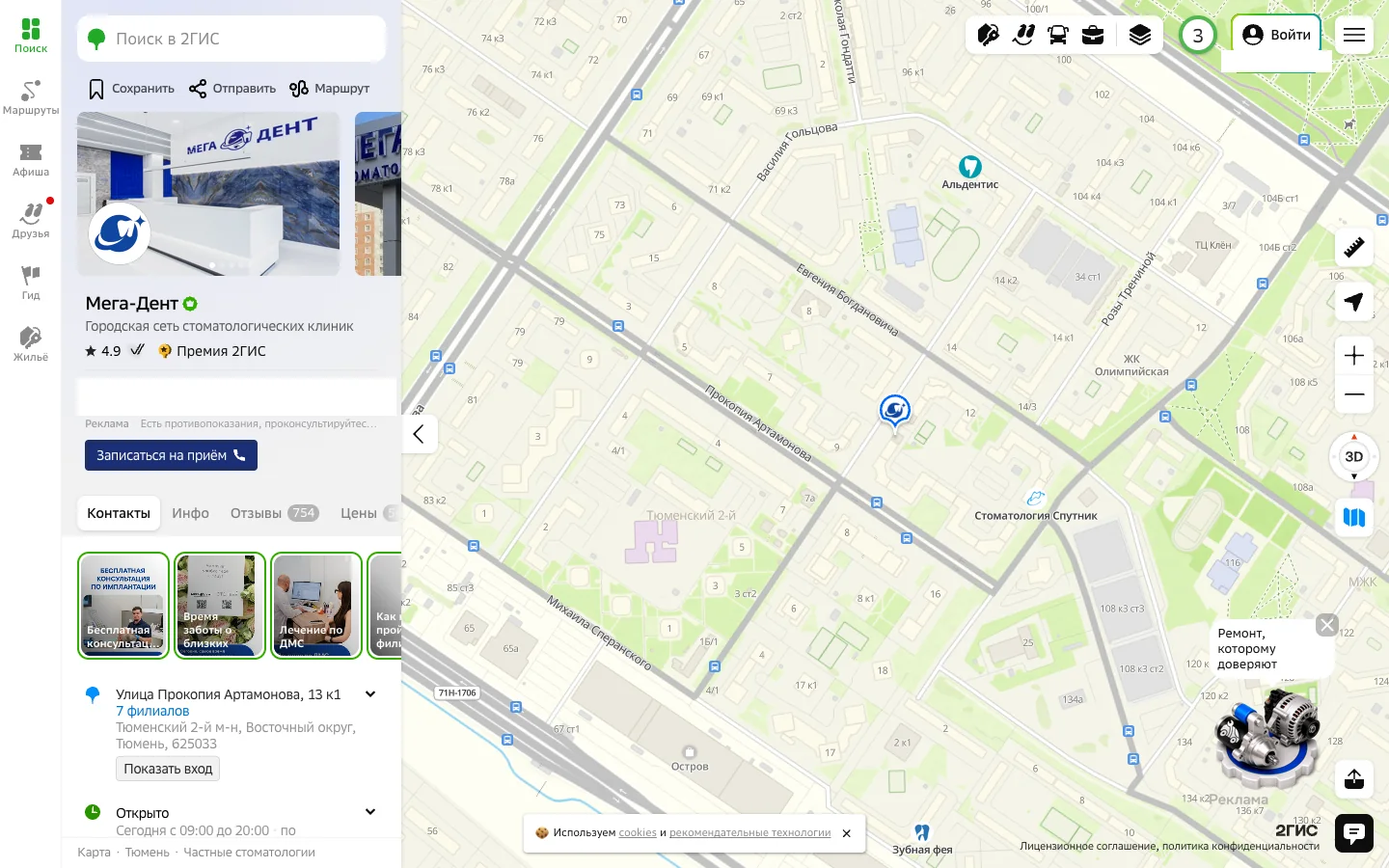Viewport: 1389px width, 868px height.
Task: Save the place with Сохранить
Action: coord(132,89)
